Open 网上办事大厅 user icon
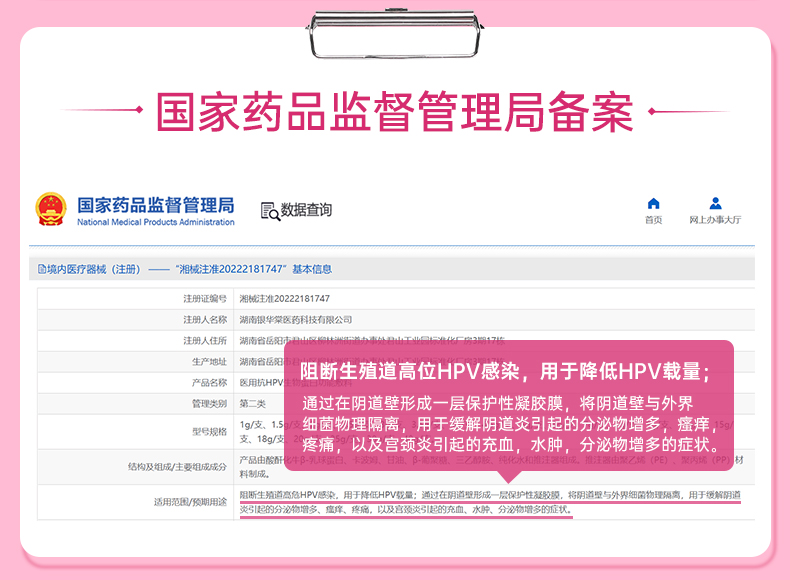This screenshot has height=580, width=790. pos(715,204)
